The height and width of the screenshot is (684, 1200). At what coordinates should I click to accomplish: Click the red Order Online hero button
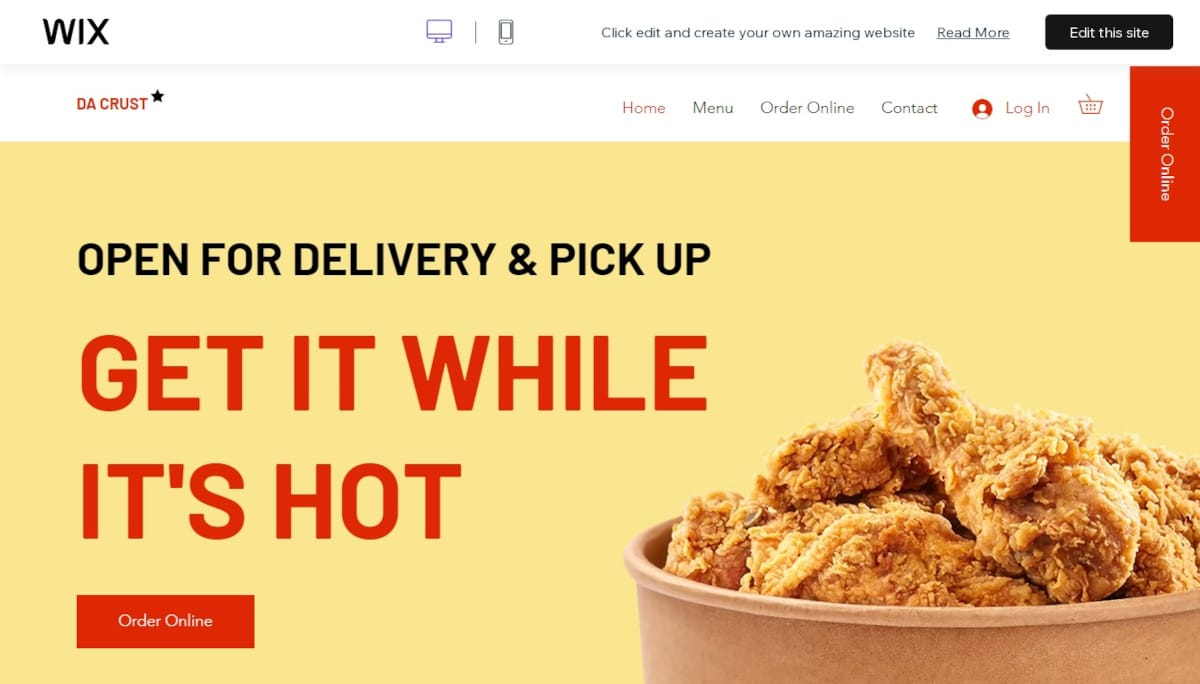pyautogui.click(x=165, y=621)
